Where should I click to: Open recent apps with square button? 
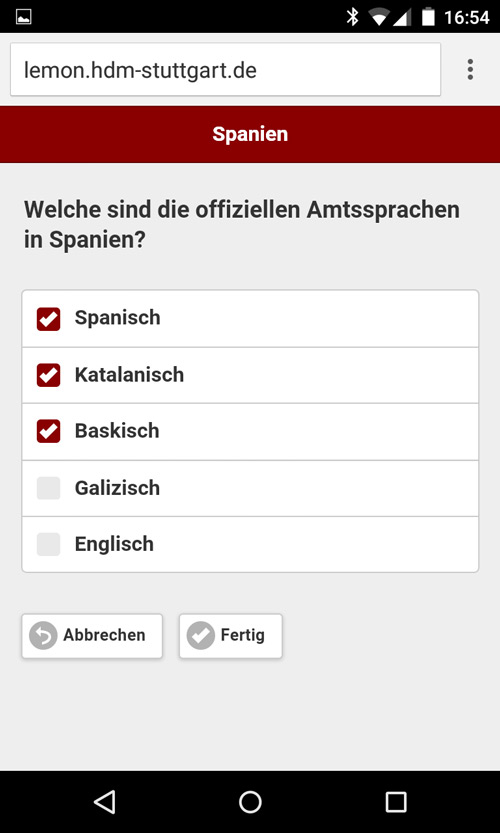396,802
